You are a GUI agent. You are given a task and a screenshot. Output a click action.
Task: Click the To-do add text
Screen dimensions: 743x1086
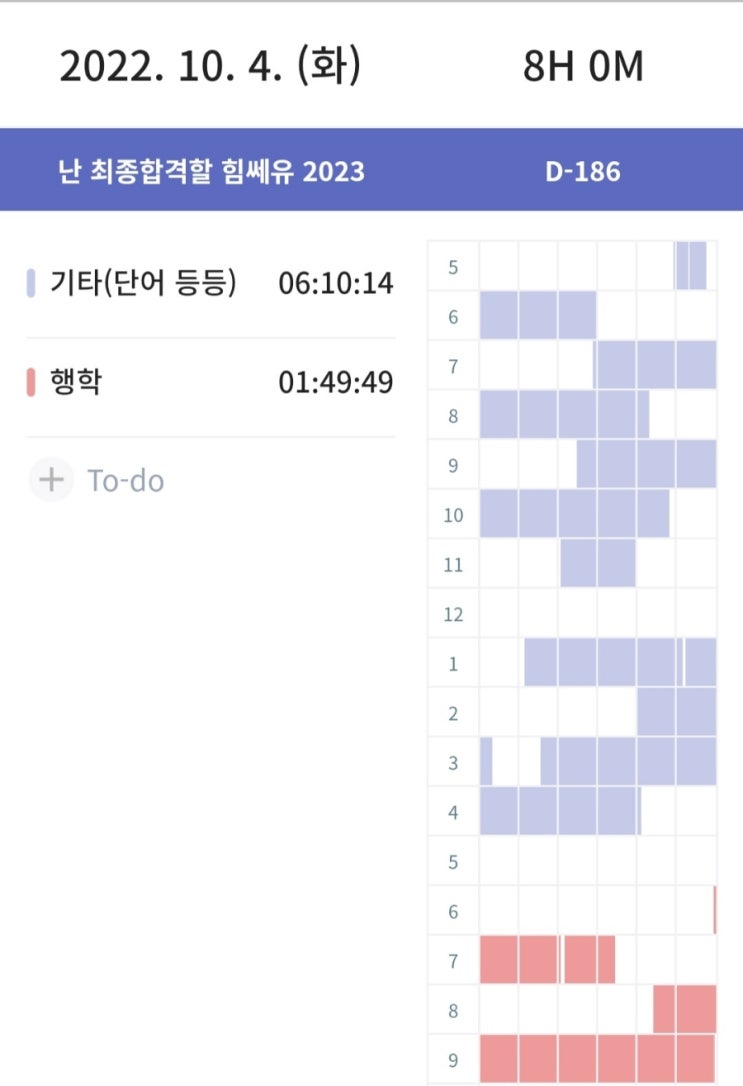pyautogui.click(x=126, y=481)
